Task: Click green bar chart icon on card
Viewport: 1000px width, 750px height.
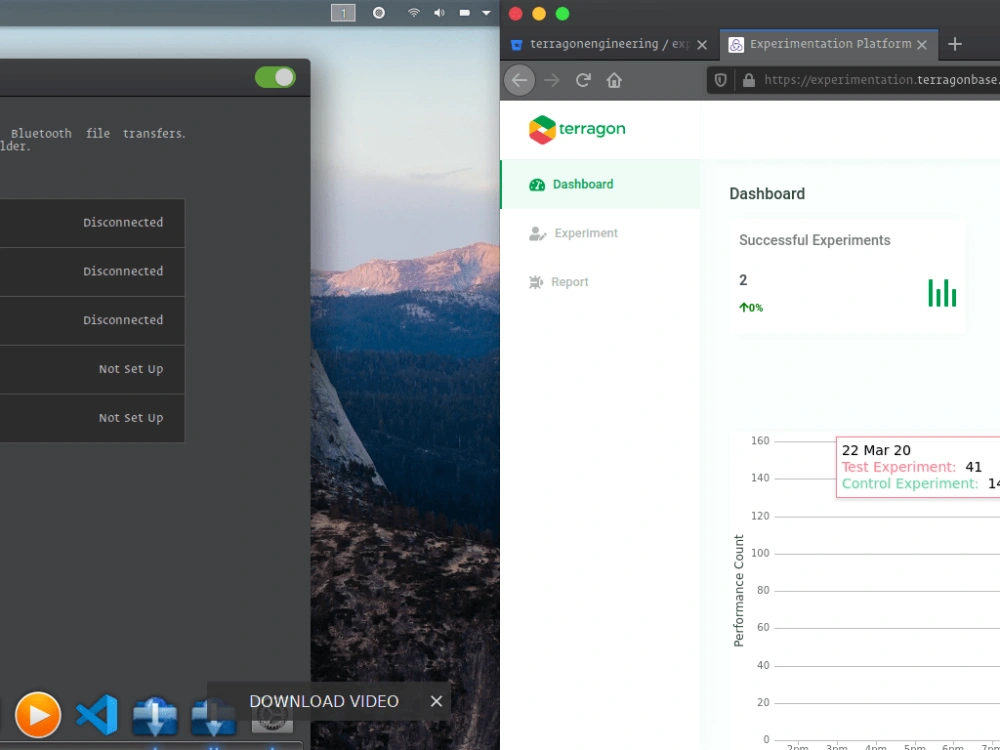Action: (x=942, y=293)
